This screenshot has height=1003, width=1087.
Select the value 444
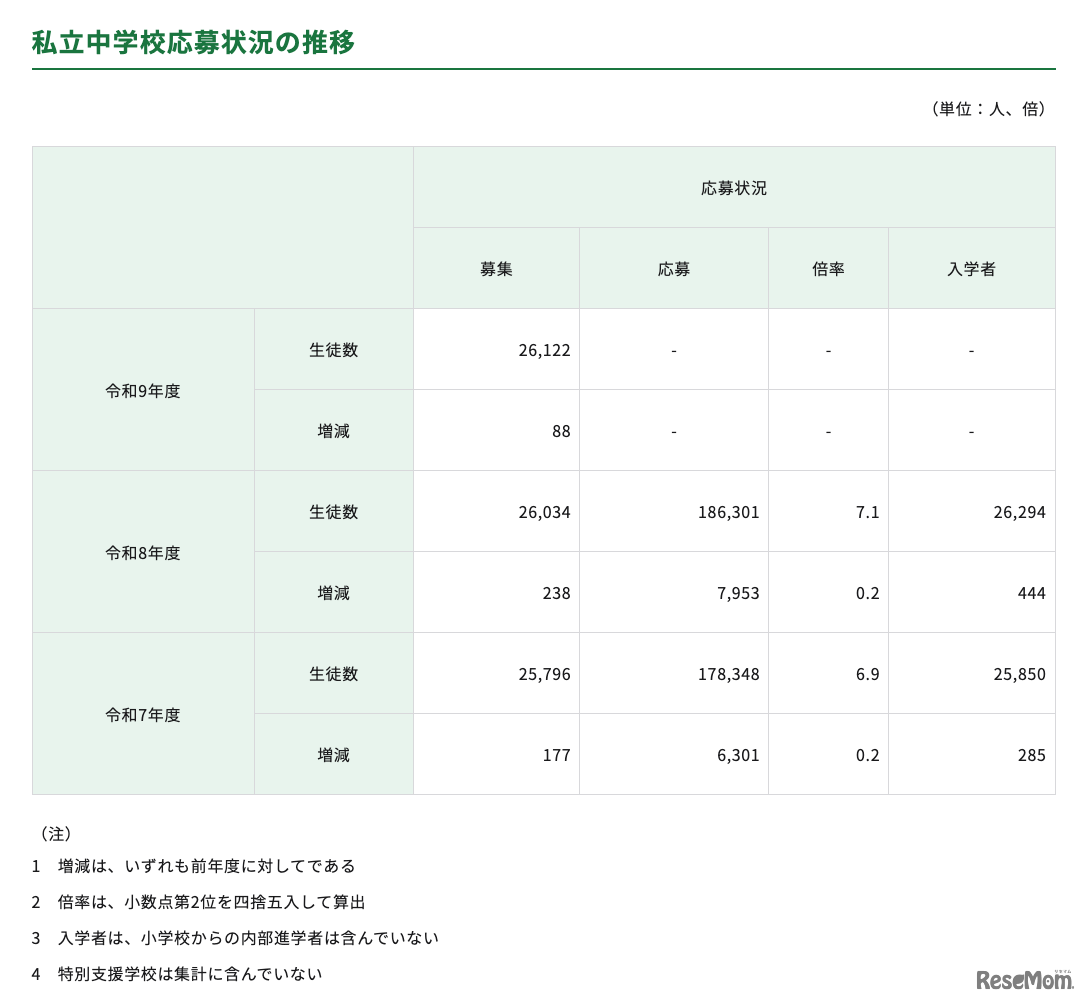point(1032,593)
